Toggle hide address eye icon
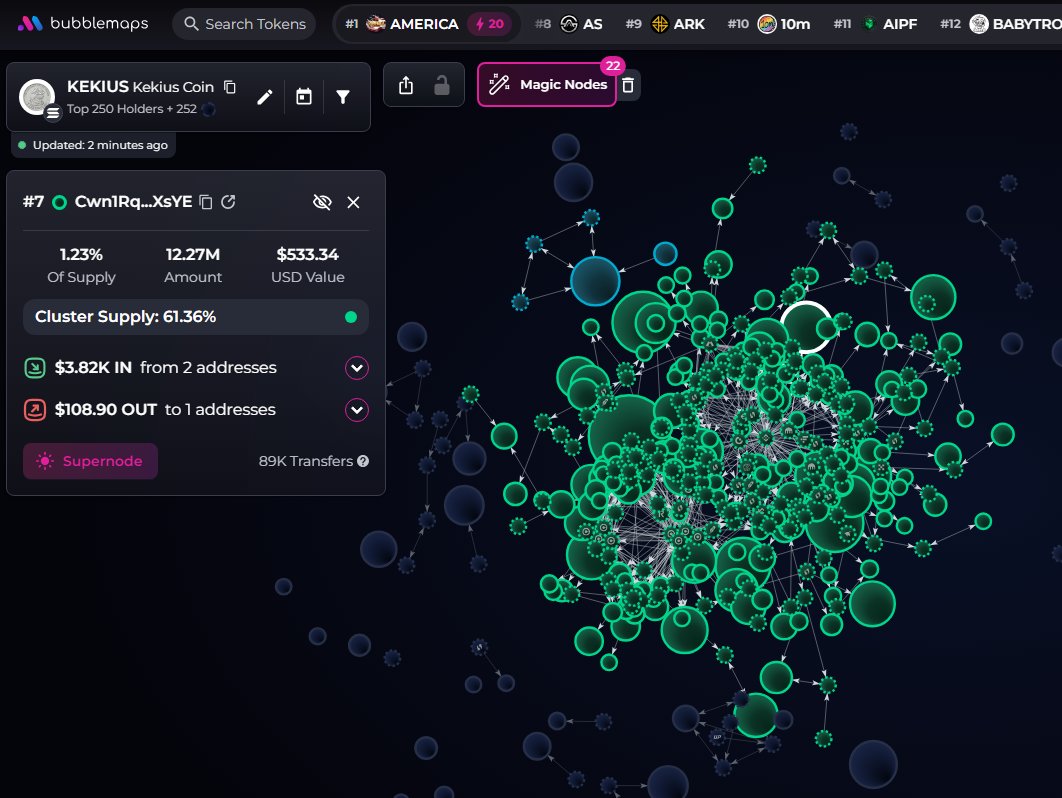The height and width of the screenshot is (798, 1062). pos(322,202)
